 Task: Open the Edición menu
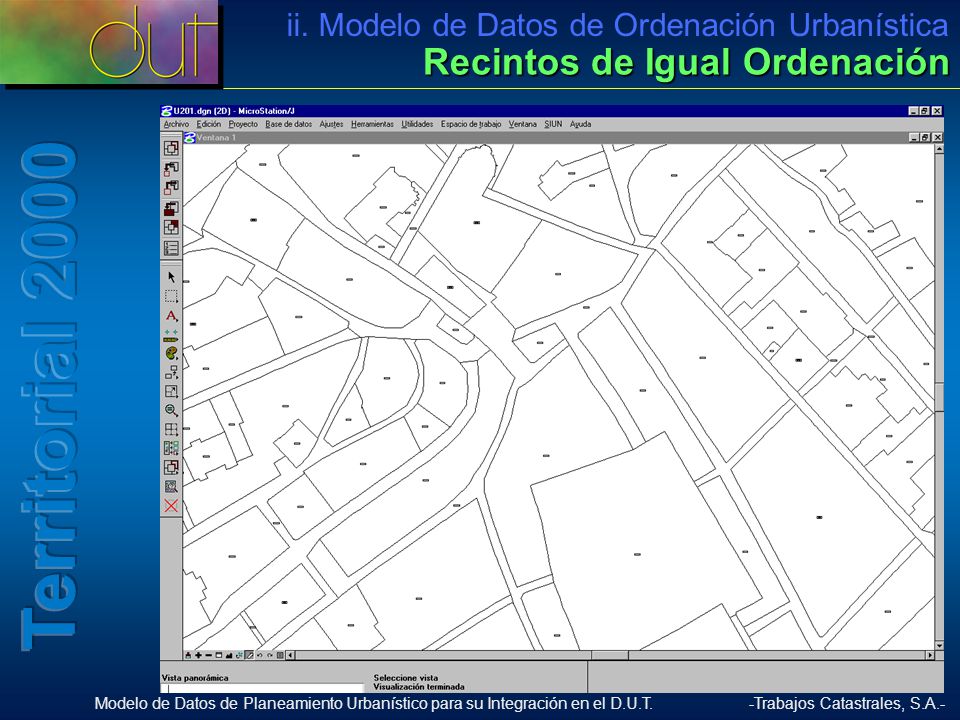(209, 124)
